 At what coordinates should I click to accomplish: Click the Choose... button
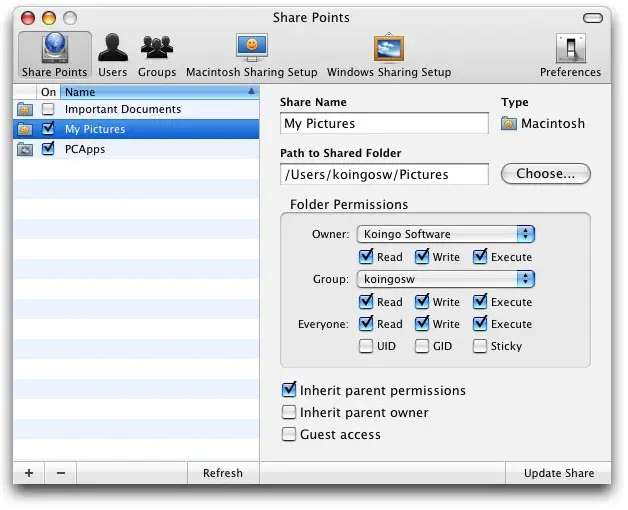click(545, 173)
